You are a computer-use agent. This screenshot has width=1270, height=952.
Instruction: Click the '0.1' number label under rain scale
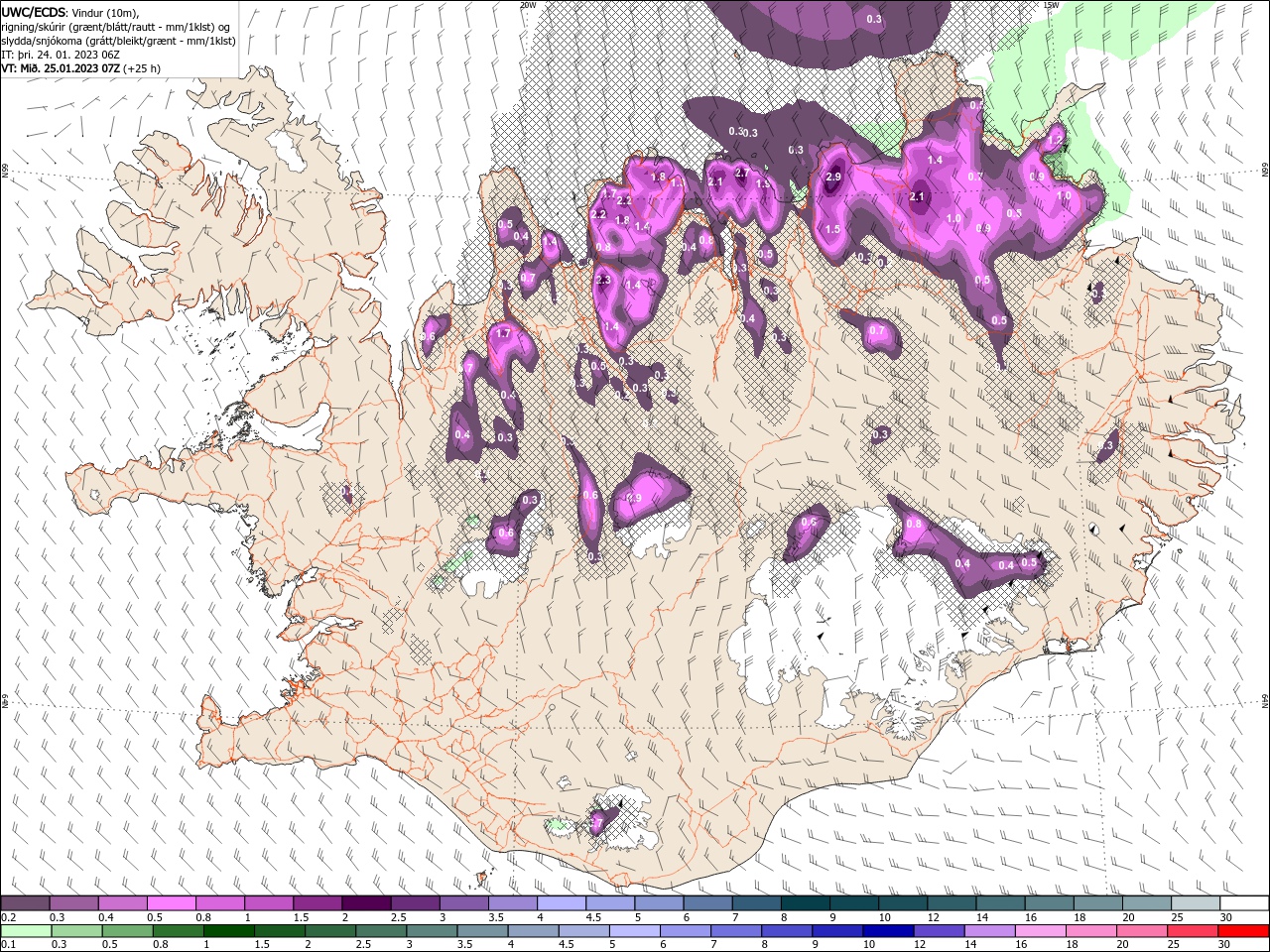[x=9, y=944]
